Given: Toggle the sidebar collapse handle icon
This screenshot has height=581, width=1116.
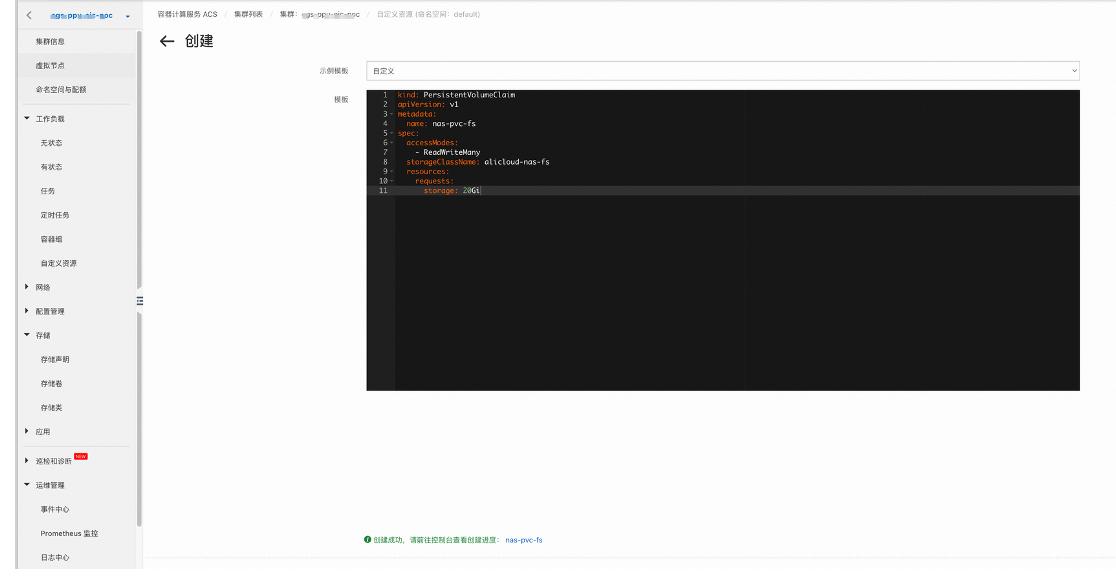Looking at the screenshot, I should (140, 301).
